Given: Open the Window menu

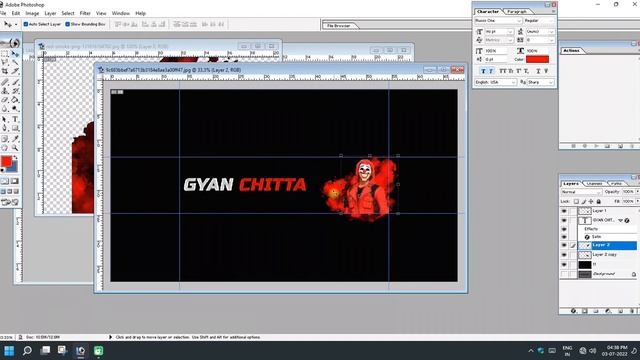Looking at the screenshot, I should coord(121,13).
